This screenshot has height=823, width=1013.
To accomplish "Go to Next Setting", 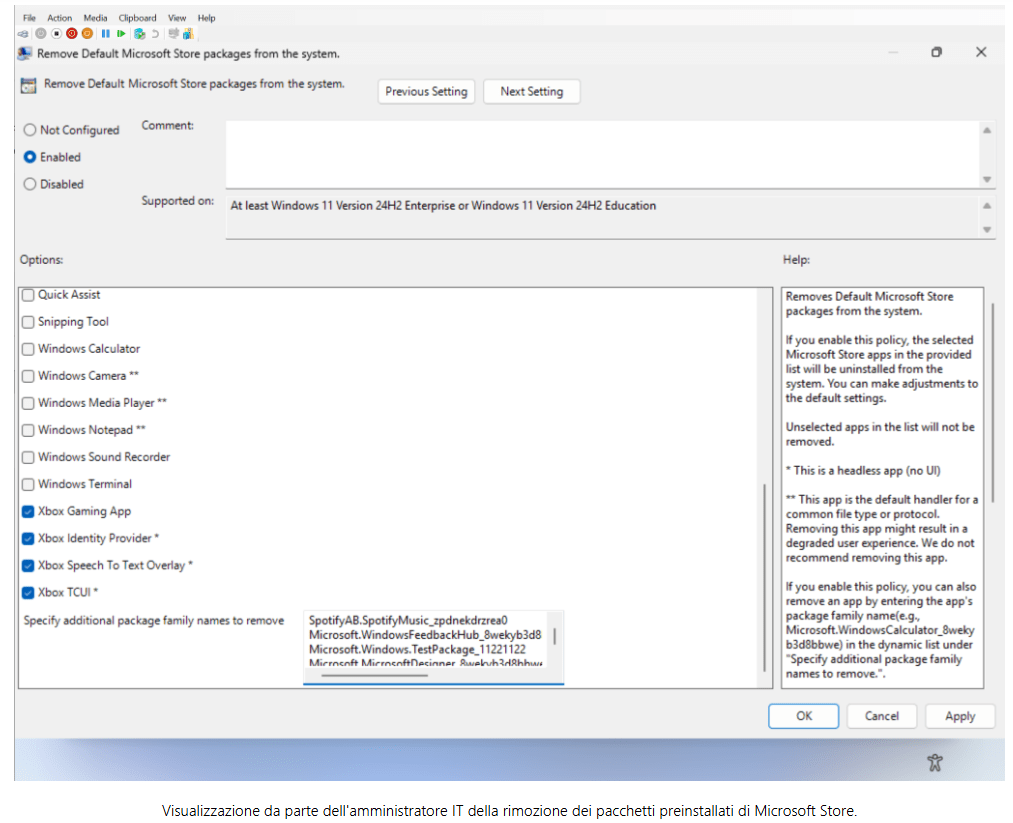I will click(x=531, y=91).
